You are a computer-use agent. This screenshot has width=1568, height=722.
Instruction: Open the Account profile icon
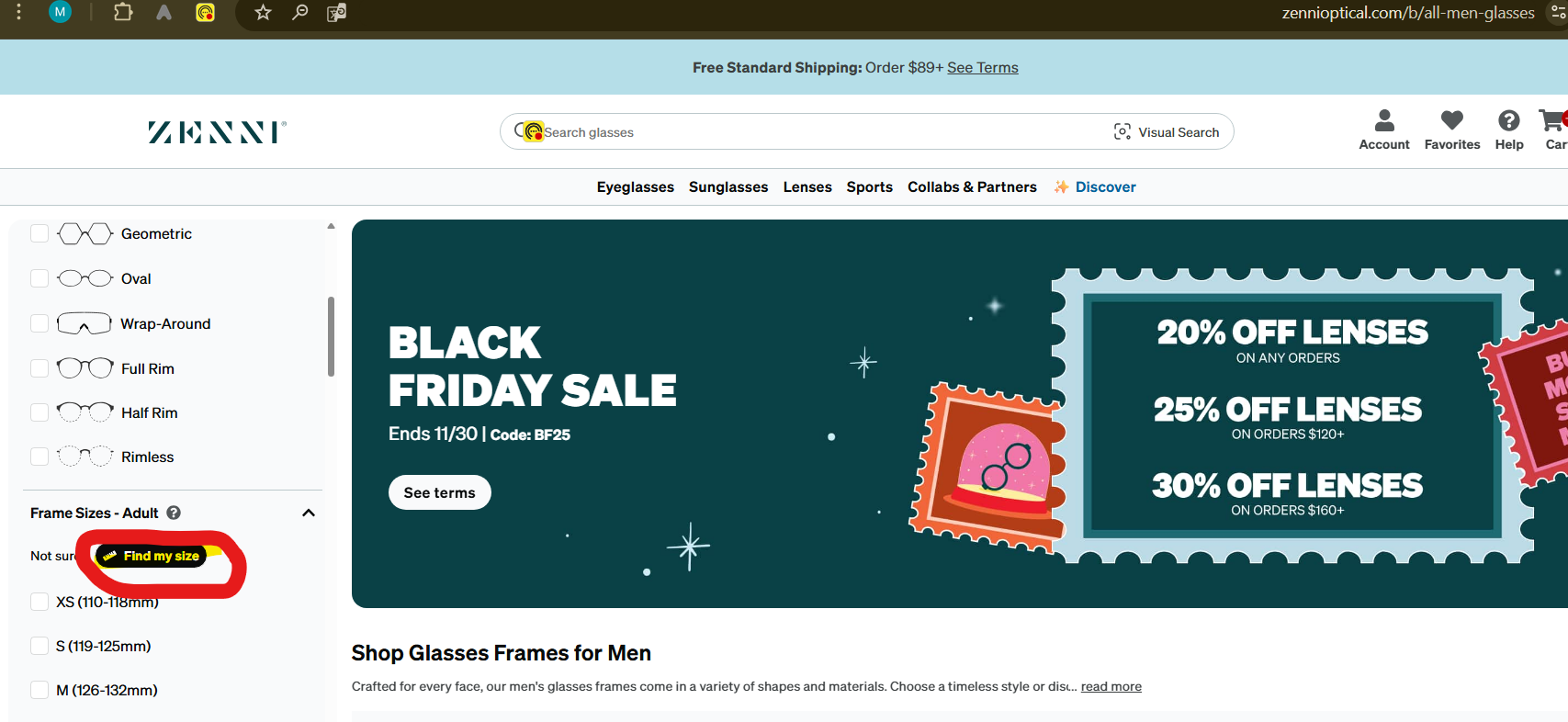point(1383,121)
